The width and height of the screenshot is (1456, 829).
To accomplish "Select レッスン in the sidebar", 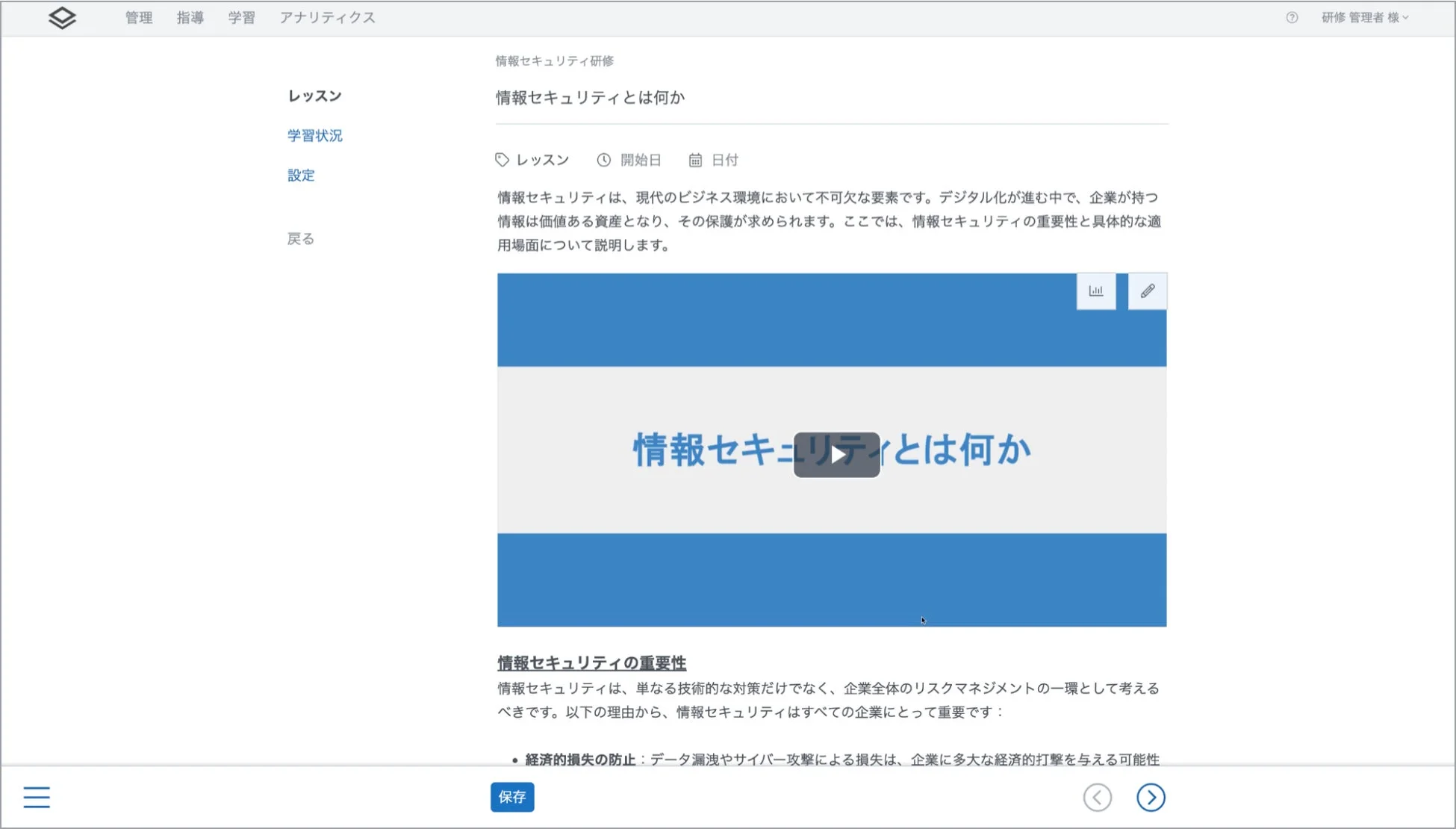I will click(x=315, y=96).
